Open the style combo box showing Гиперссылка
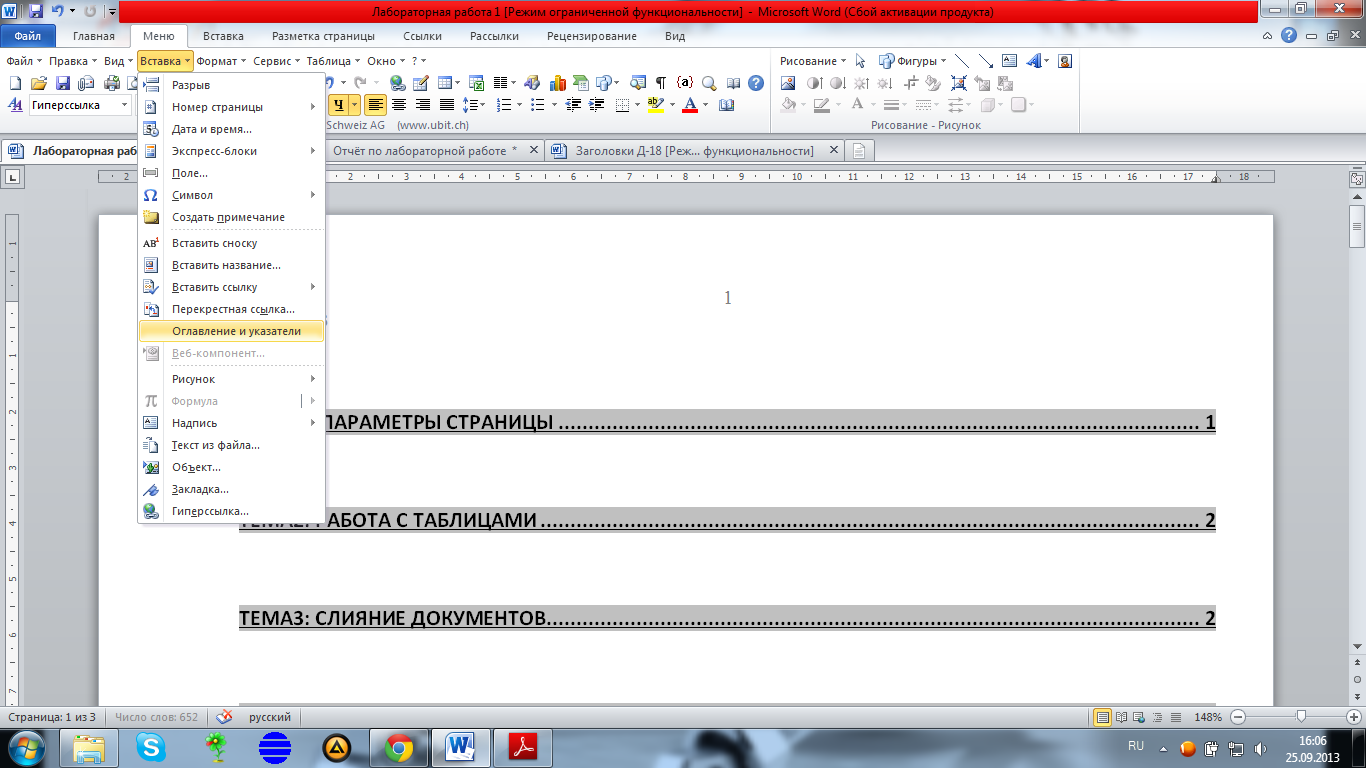The width and height of the screenshot is (1366, 768). point(80,105)
